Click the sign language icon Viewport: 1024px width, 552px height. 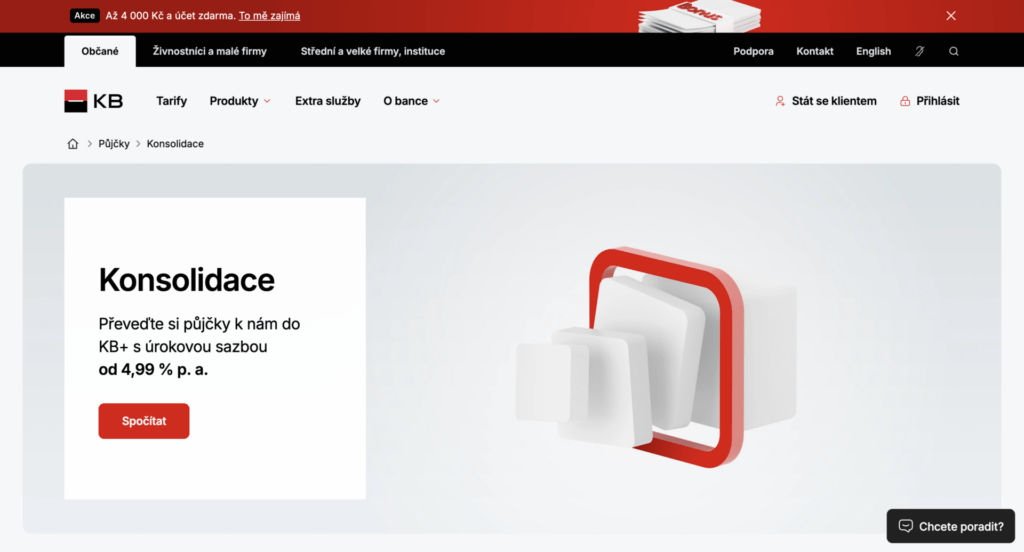(920, 52)
